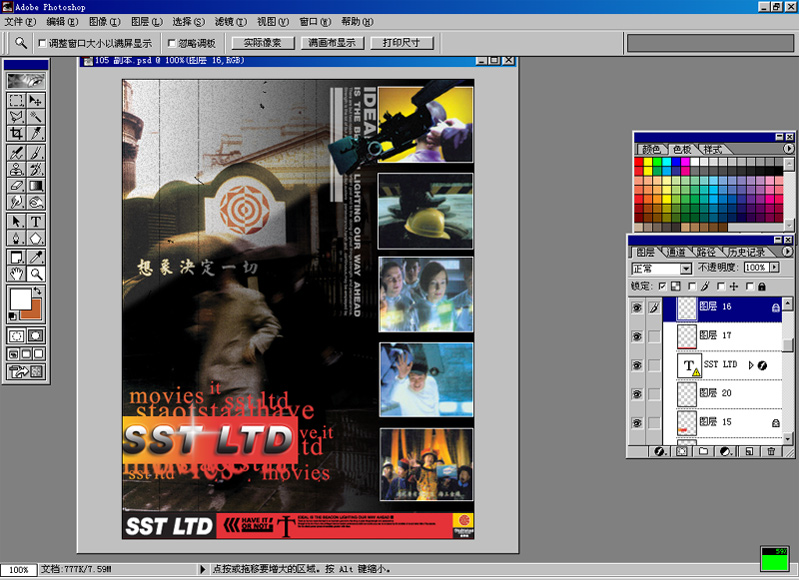
Task: Select the Polygonal Lasso tool
Action: 16,117
